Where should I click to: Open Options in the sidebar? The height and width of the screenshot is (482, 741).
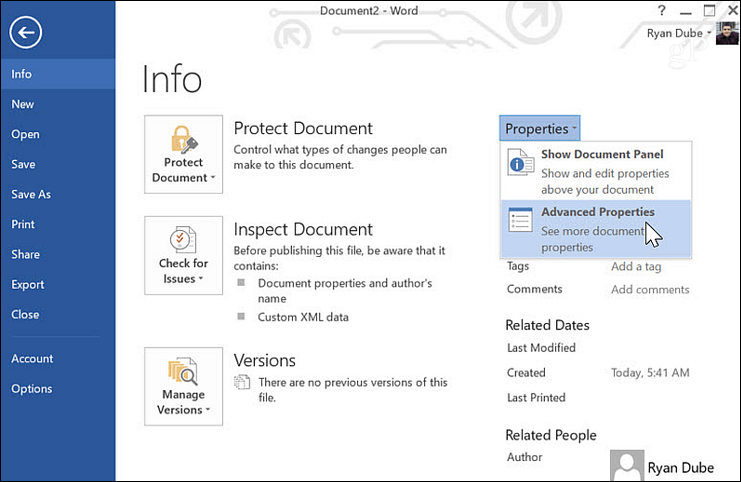[58, 388]
